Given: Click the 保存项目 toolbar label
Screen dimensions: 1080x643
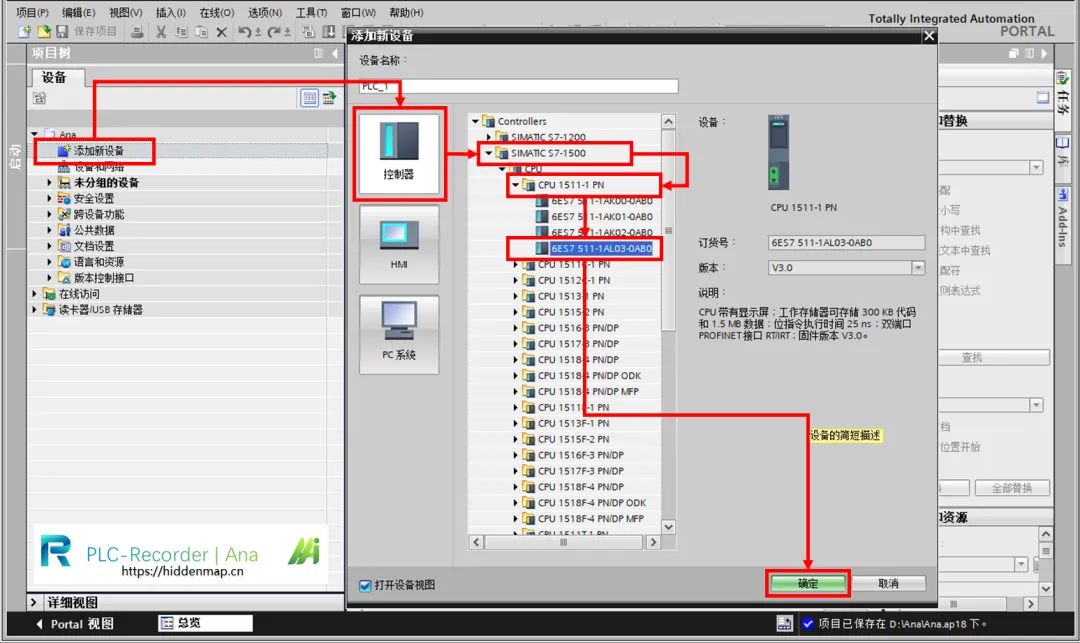Looking at the screenshot, I should [x=95, y=32].
